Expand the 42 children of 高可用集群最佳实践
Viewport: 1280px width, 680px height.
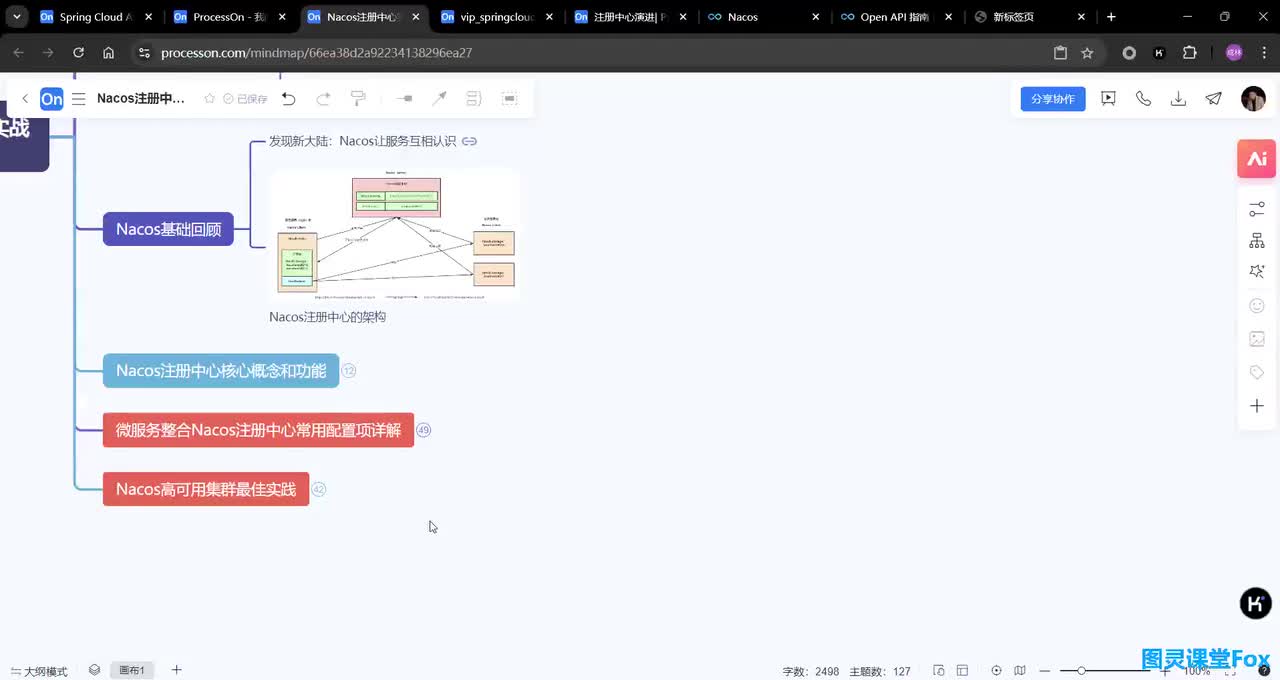pyautogui.click(x=318, y=489)
